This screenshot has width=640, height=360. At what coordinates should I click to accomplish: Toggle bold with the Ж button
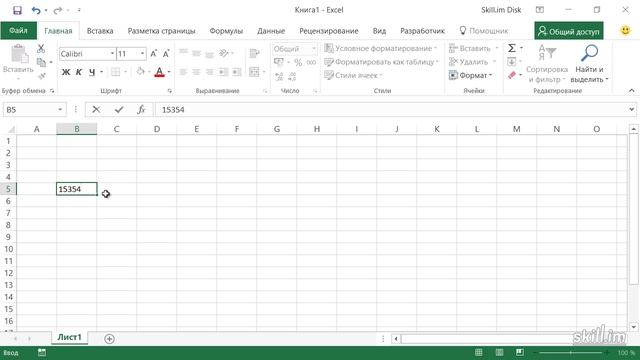(66, 72)
